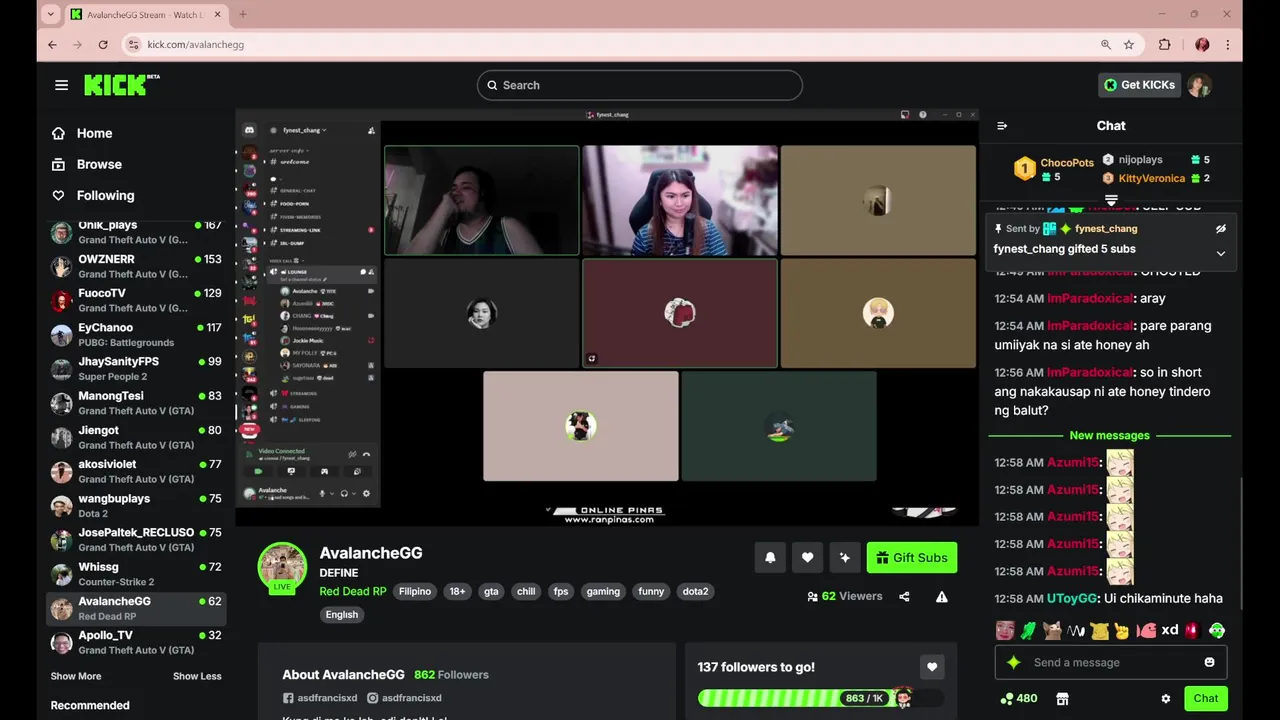Click the 480 channel points balance

point(1018,699)
